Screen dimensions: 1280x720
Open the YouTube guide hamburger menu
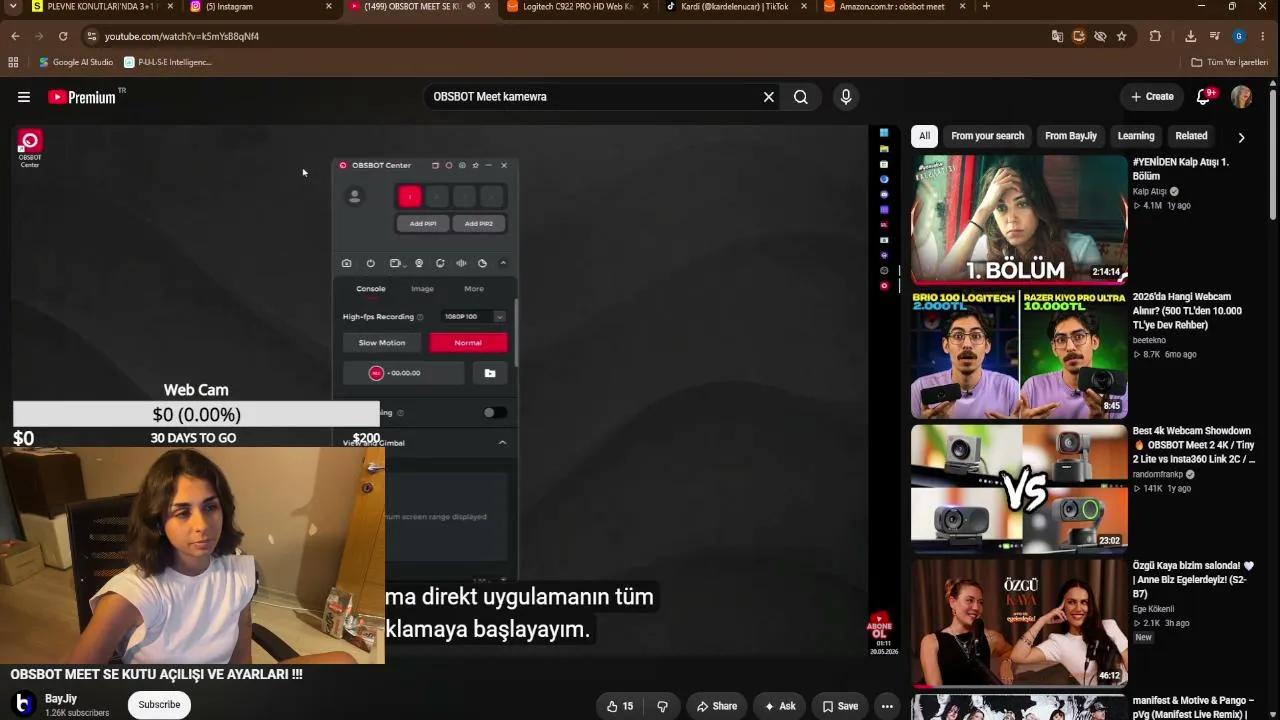click(24, 97)
